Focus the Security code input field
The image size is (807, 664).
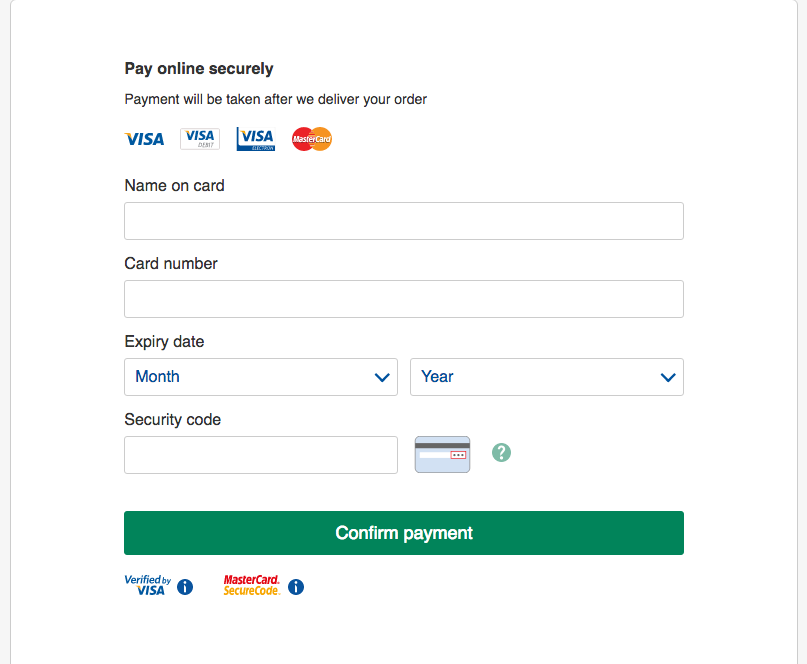point(261,455)
